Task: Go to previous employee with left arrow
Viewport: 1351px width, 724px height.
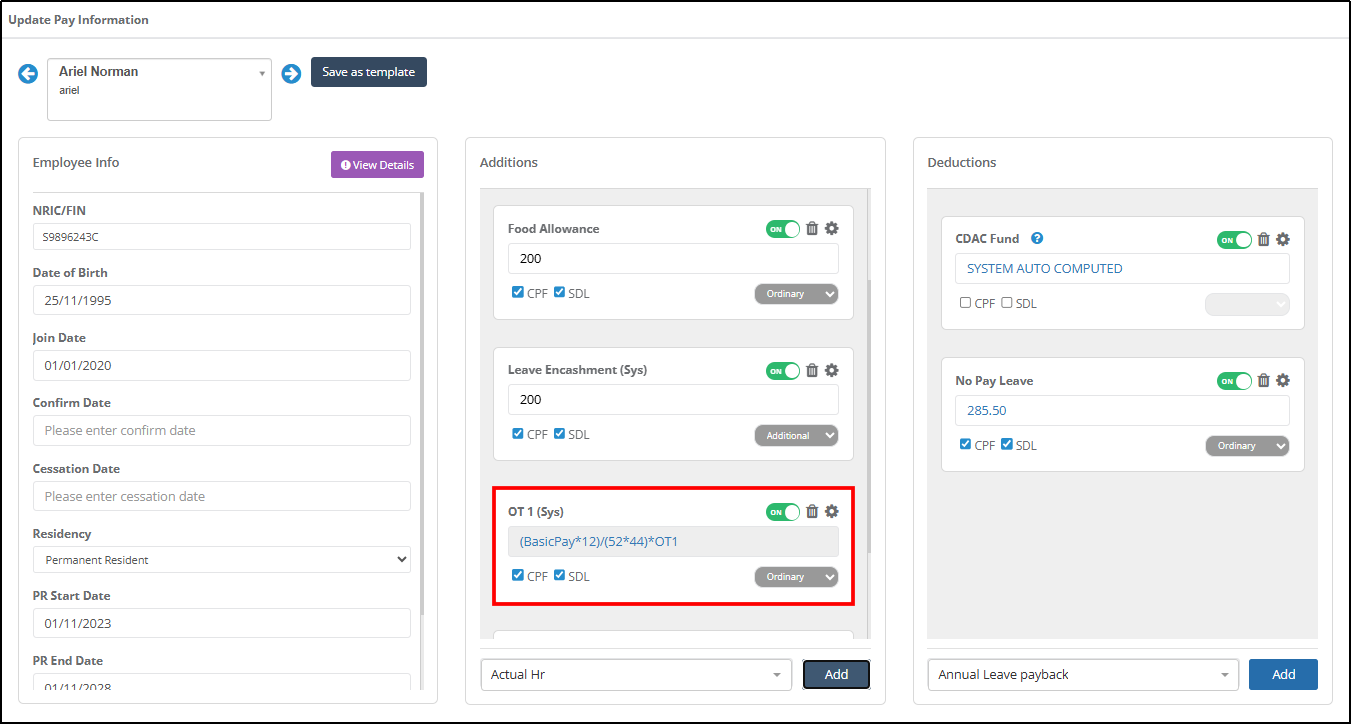Action: 28,74
